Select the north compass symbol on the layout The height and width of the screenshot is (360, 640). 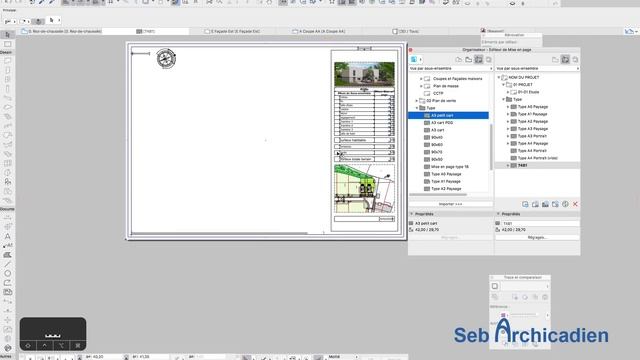166,59
